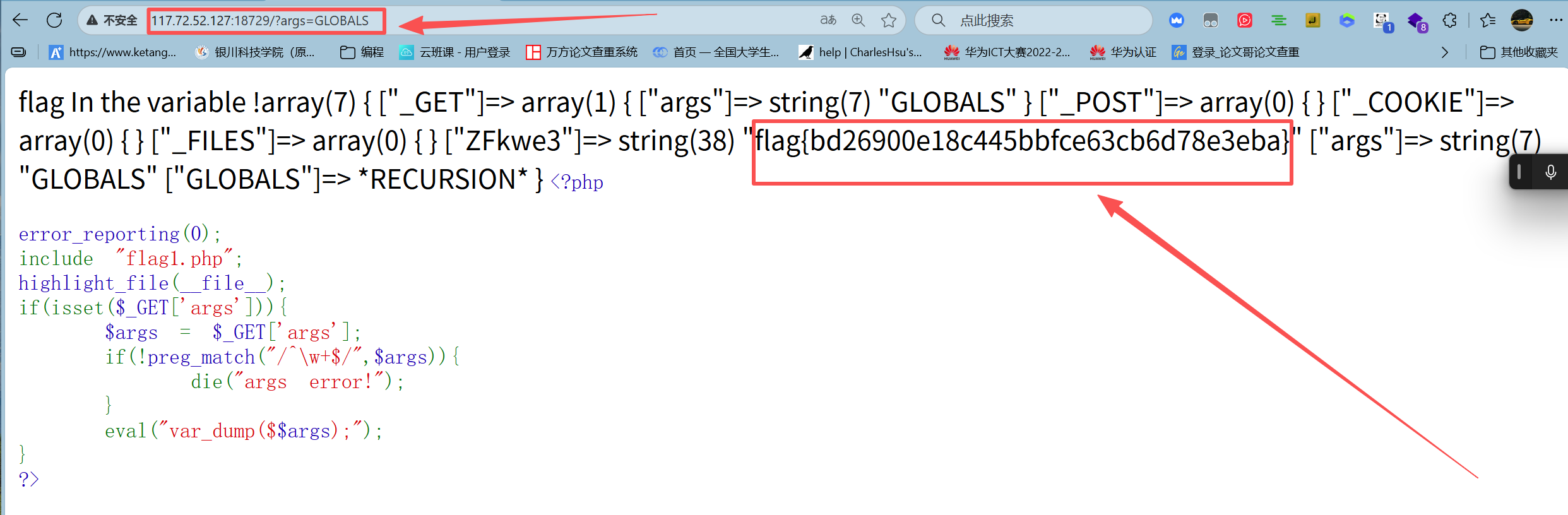This screenshot has height=515, width=1568.
Task: Open the 万方论文查重系统 bookmark
Action: coord(582,52)
